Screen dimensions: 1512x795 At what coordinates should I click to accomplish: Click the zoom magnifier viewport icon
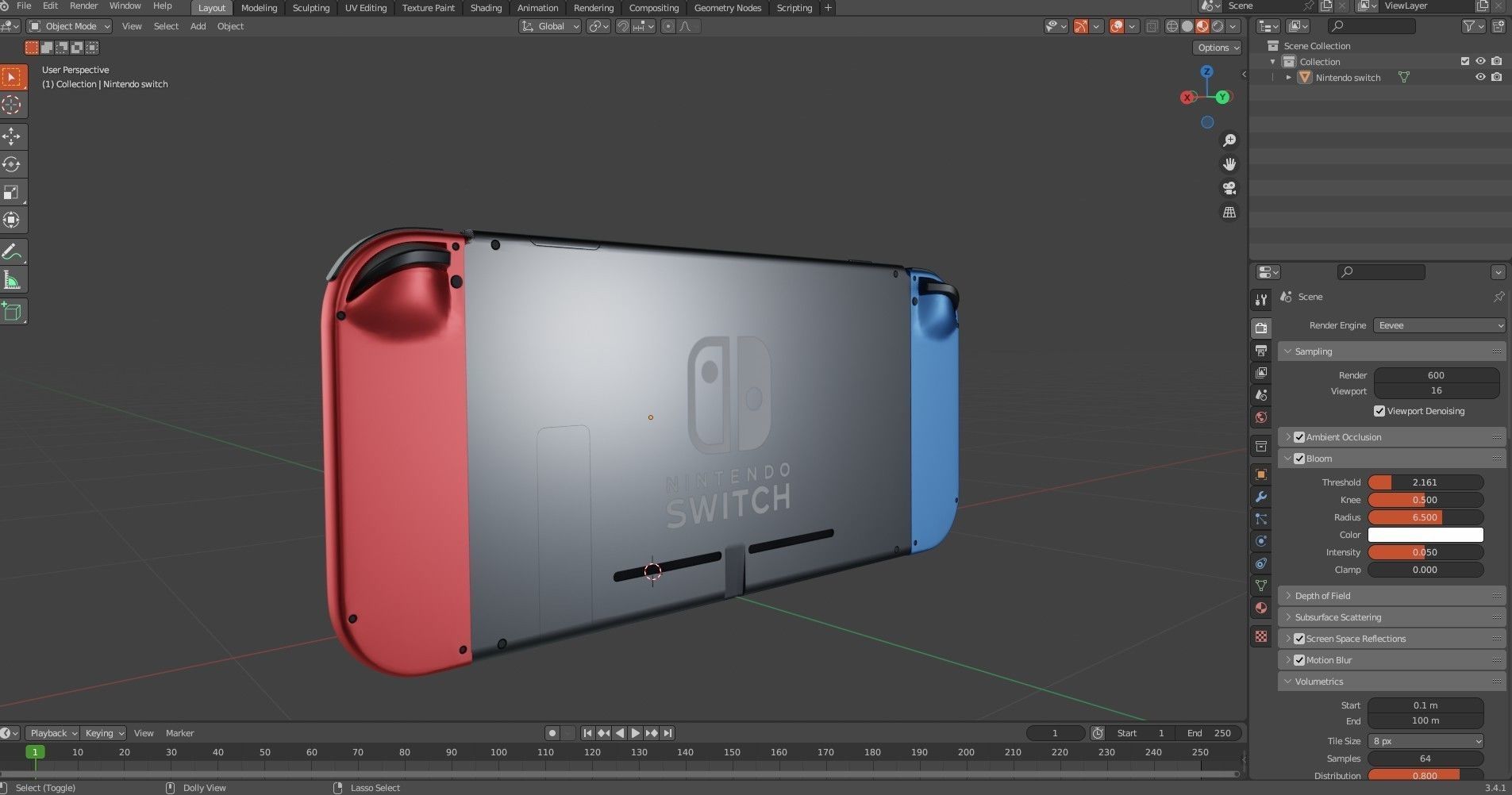[x=1229, y=140]
